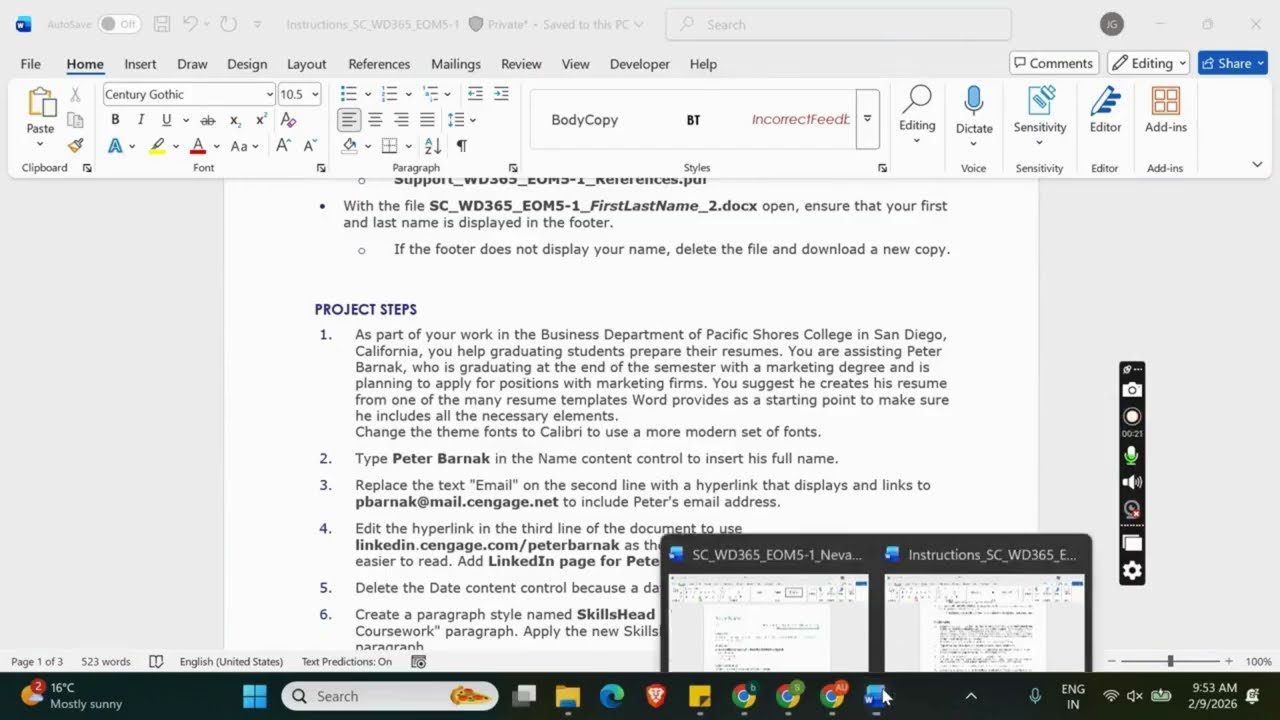This screenshot has width=1280, height=720.
Task: Click the Increase Font Size icon
Action: tap(283, 146)
